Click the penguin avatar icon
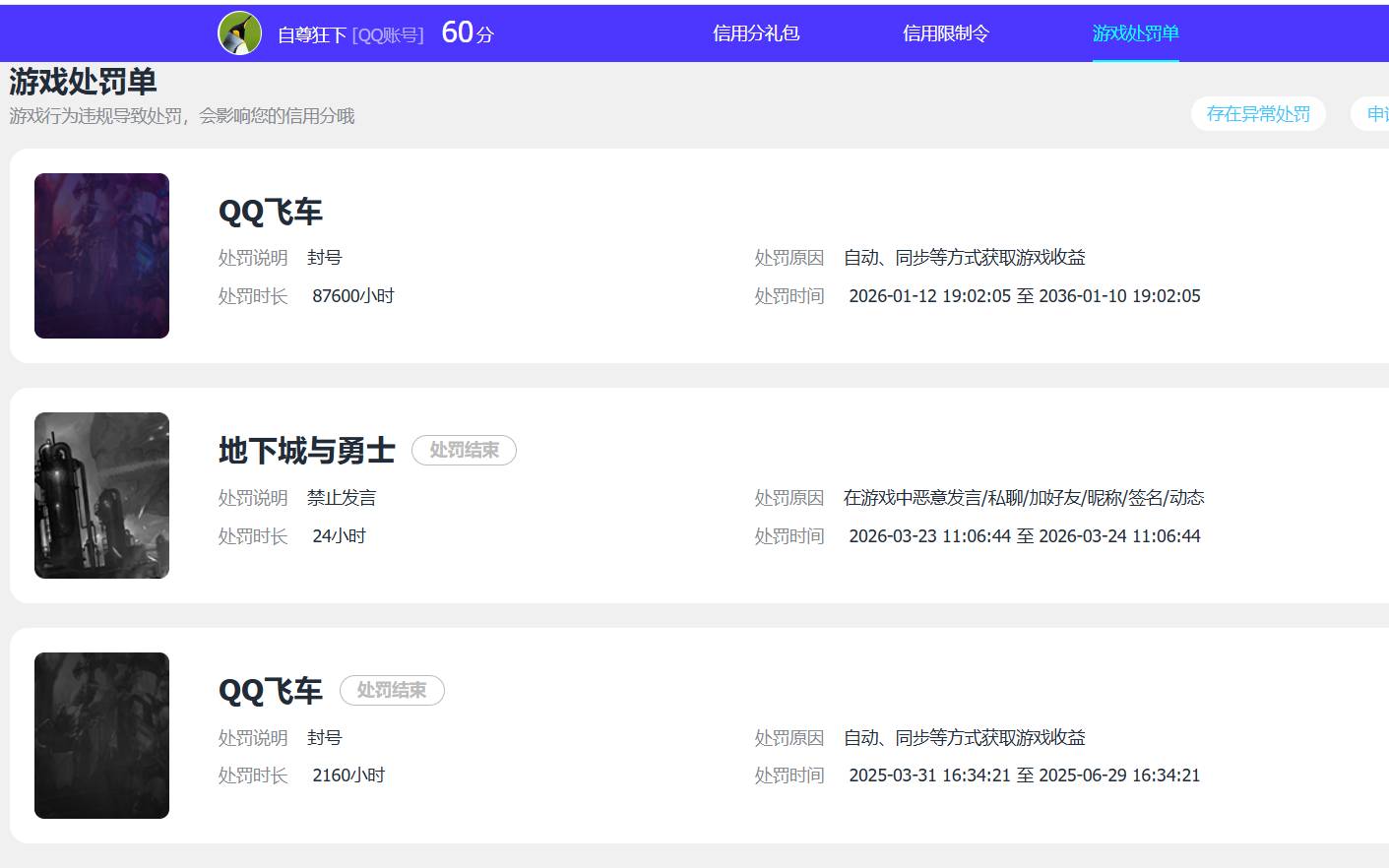The height and width of the screenshot is (868, 1389). tap(239, 33)
